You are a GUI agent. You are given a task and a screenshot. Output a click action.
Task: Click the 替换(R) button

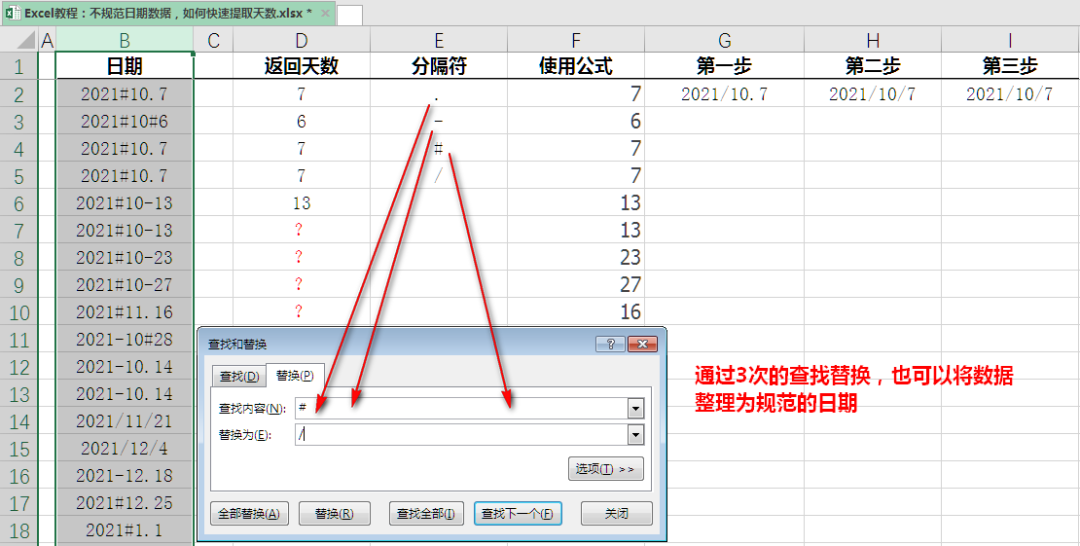point(335,513)
